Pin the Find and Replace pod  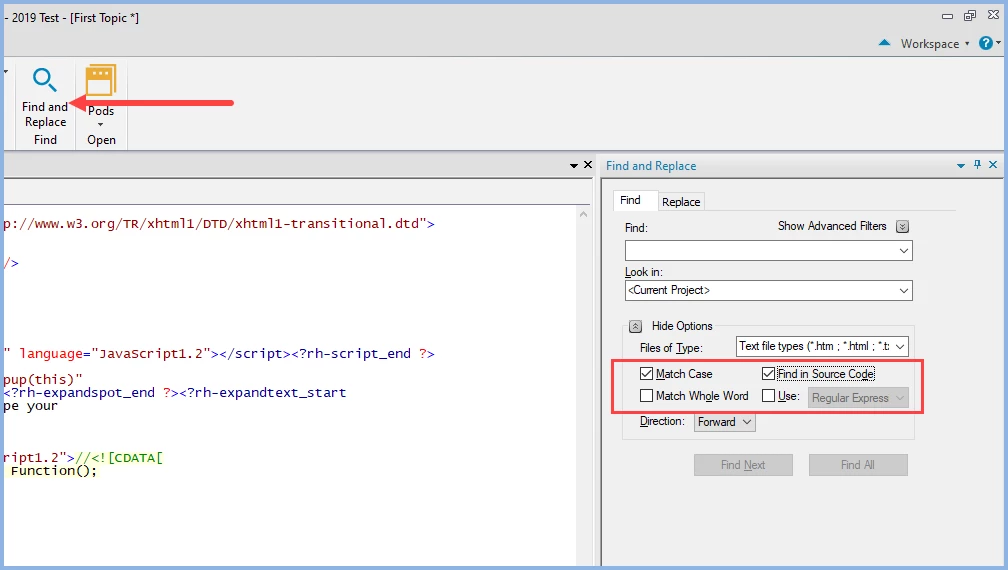point(977,165)
